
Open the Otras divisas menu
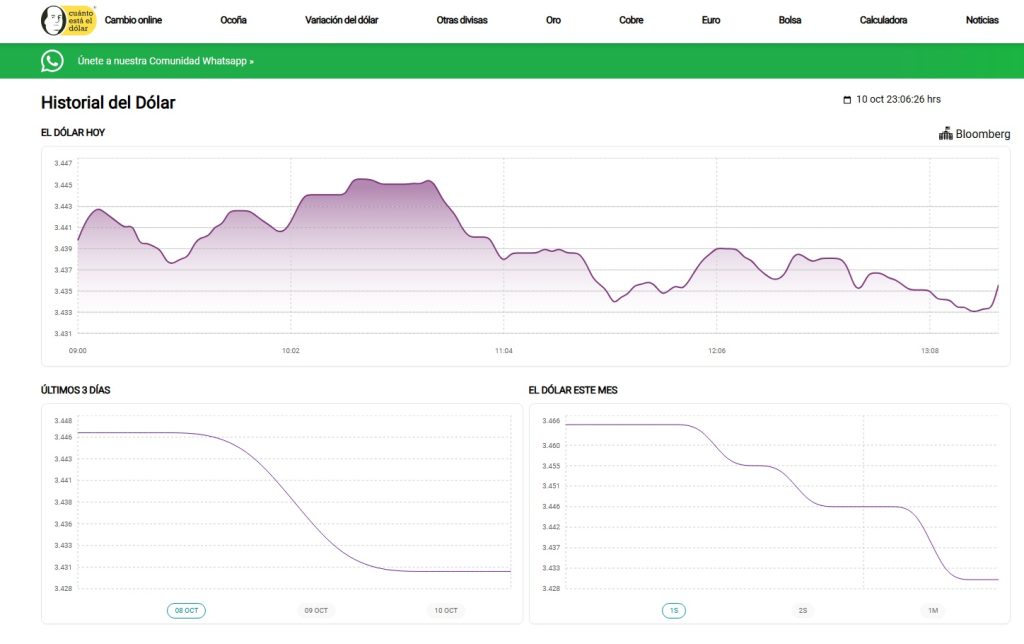(462, 20)
